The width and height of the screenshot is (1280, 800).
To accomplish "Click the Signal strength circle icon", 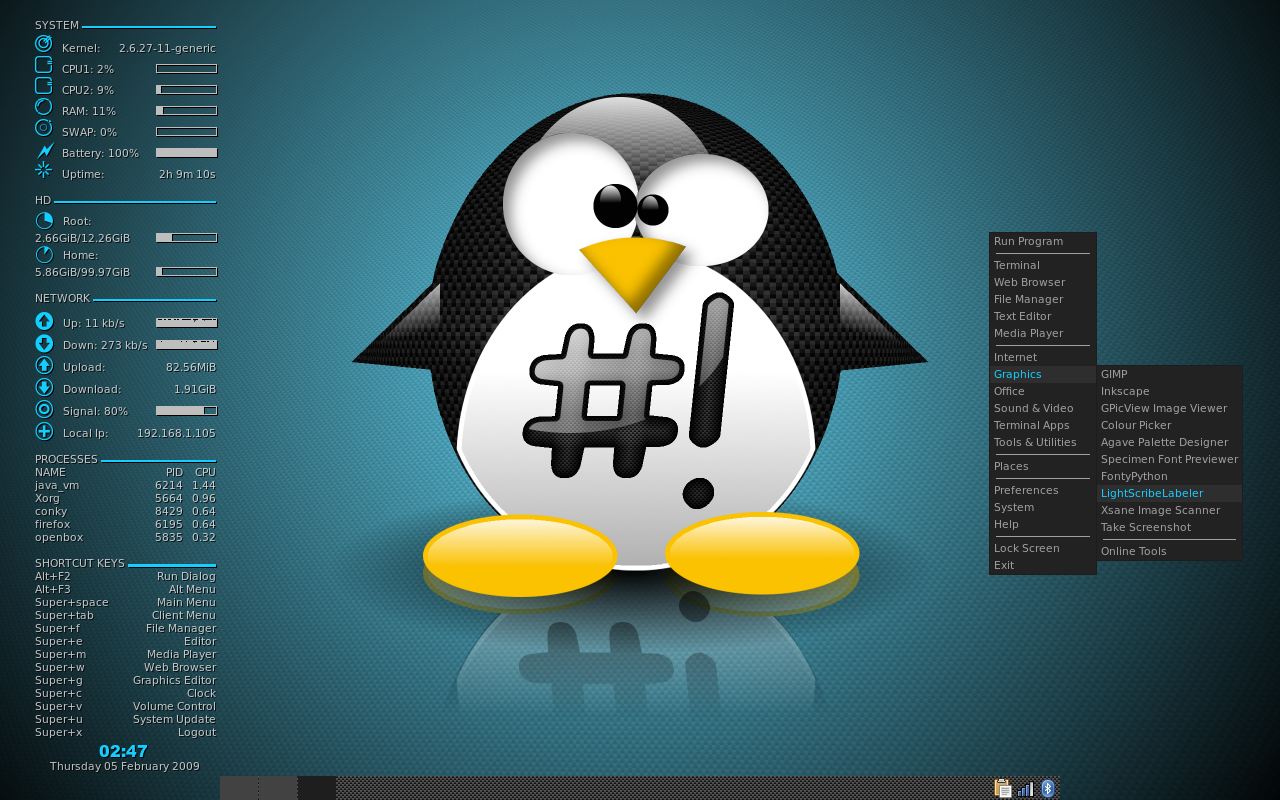I will click(44, 409).
